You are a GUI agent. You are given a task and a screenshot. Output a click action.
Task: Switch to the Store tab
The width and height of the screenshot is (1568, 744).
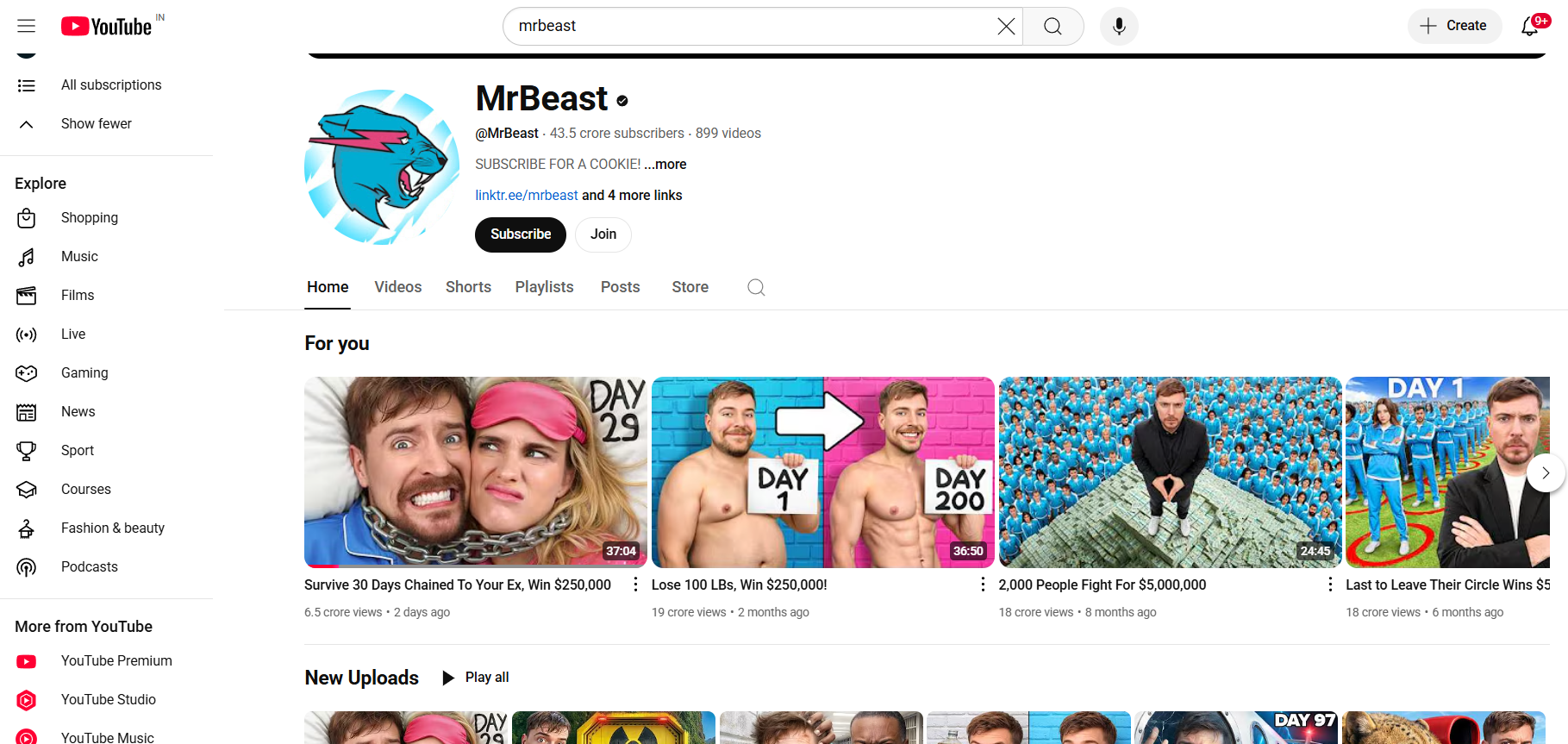(x=690, y=288)
